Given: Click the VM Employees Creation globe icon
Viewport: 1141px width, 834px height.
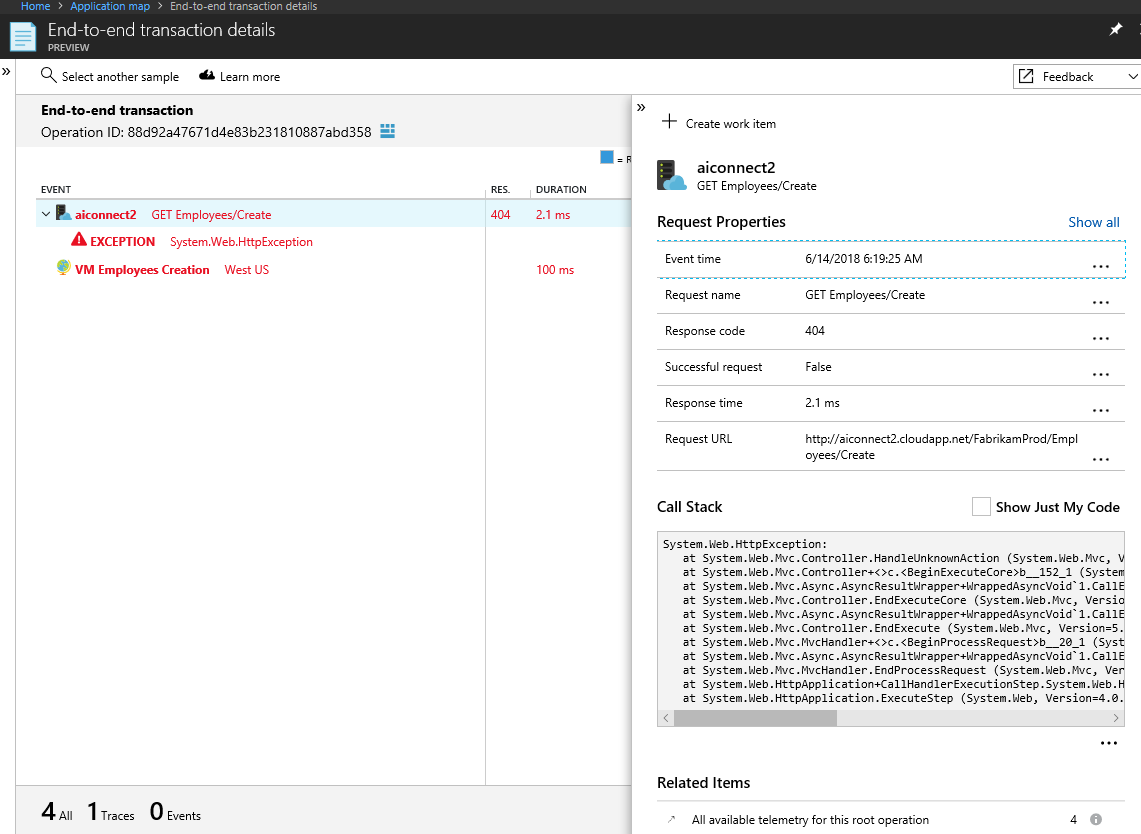Looking at the screenshot, I should 63,268.
